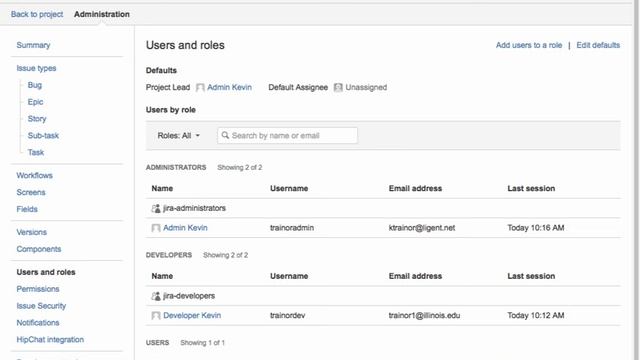Open Add users to a role

coord(529,45)
